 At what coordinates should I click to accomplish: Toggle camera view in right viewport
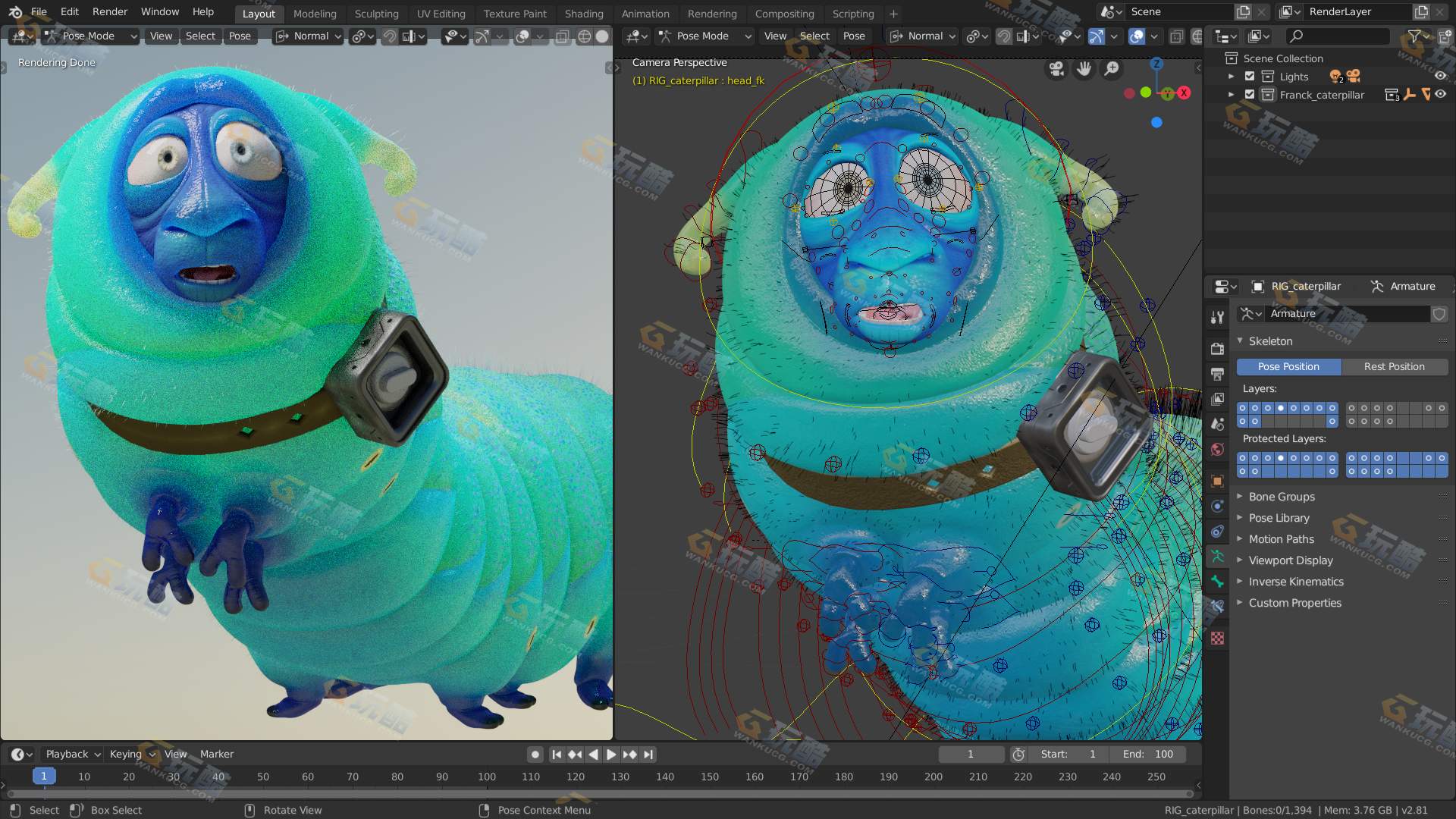pyautogui.click(x=1056, y=70)
